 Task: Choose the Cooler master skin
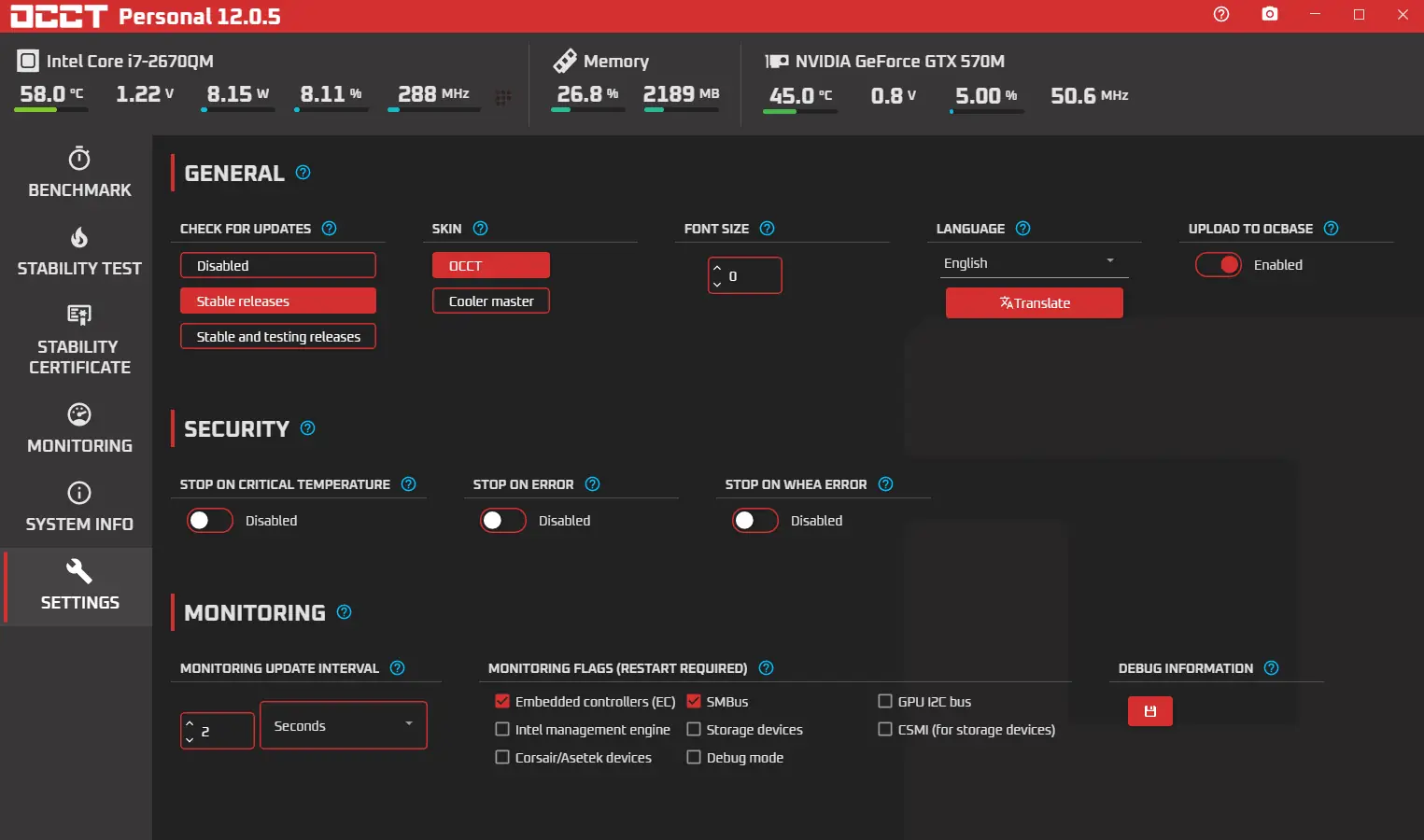click(x=491, y=301)
